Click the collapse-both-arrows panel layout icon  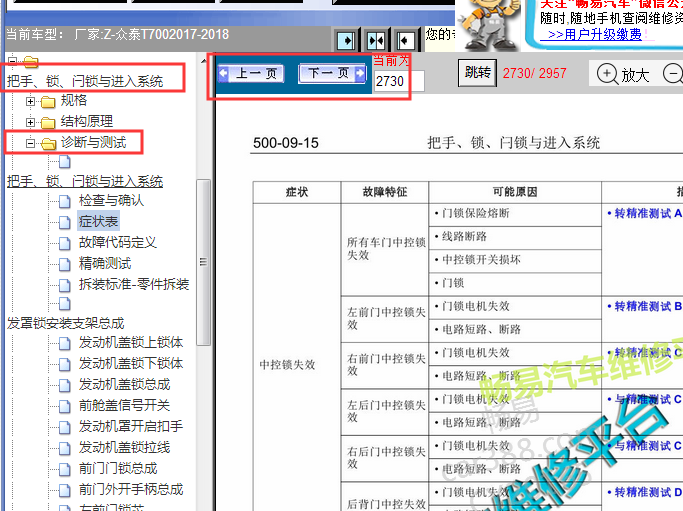[x=376, y=41]
